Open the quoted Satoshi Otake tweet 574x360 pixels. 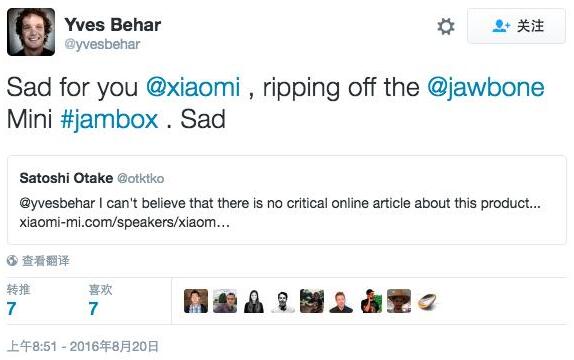pos(287,200)
